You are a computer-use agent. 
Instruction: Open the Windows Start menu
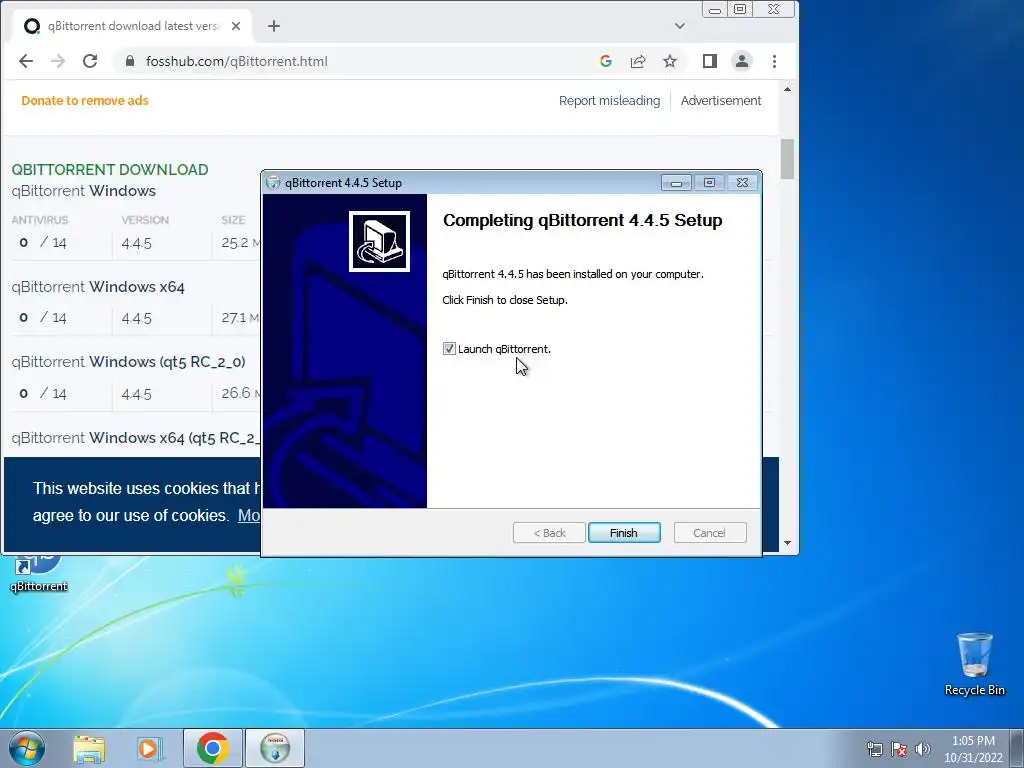click(x=27, y=748)
